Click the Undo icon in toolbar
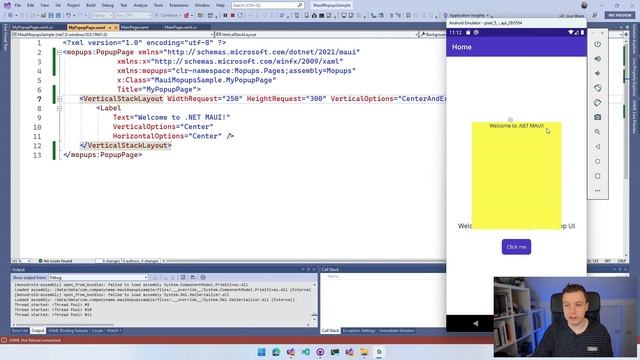The image size is (640, 360). [69, 16]
